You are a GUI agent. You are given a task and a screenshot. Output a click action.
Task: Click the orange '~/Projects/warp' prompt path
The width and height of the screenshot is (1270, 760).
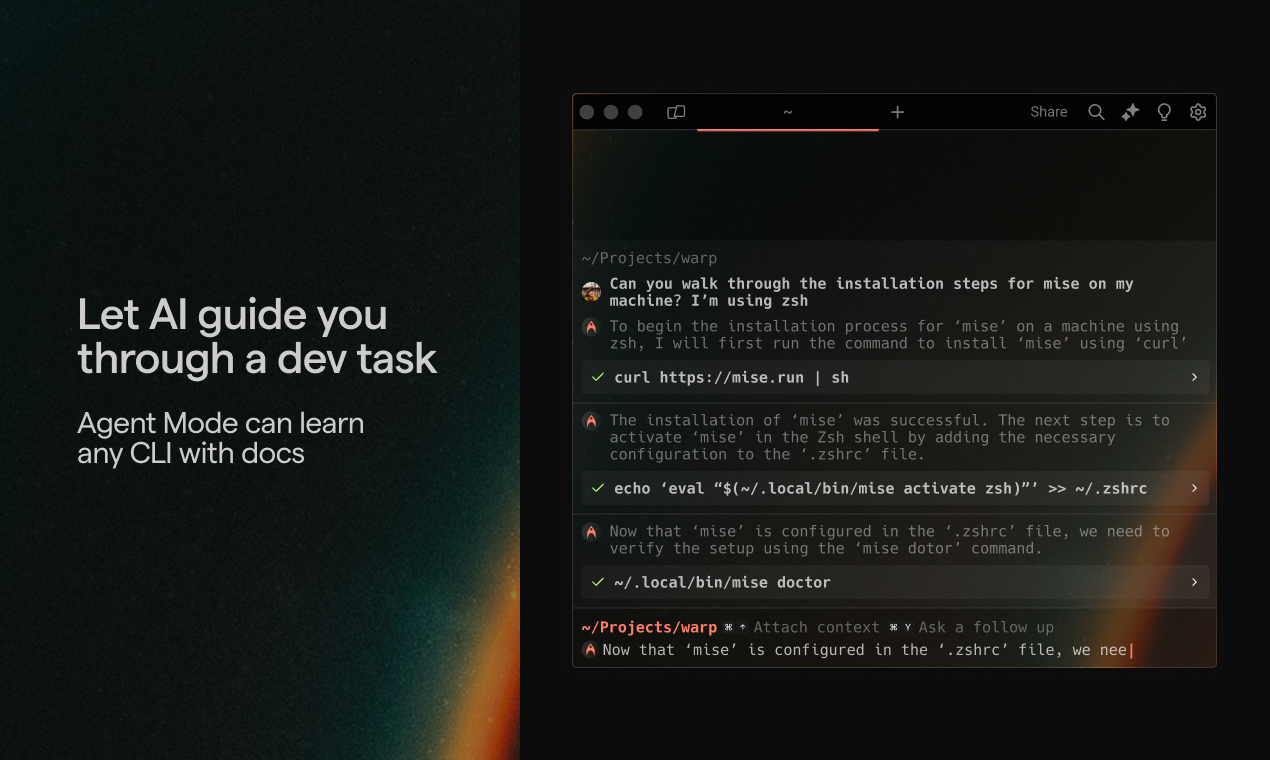point(649,627)
